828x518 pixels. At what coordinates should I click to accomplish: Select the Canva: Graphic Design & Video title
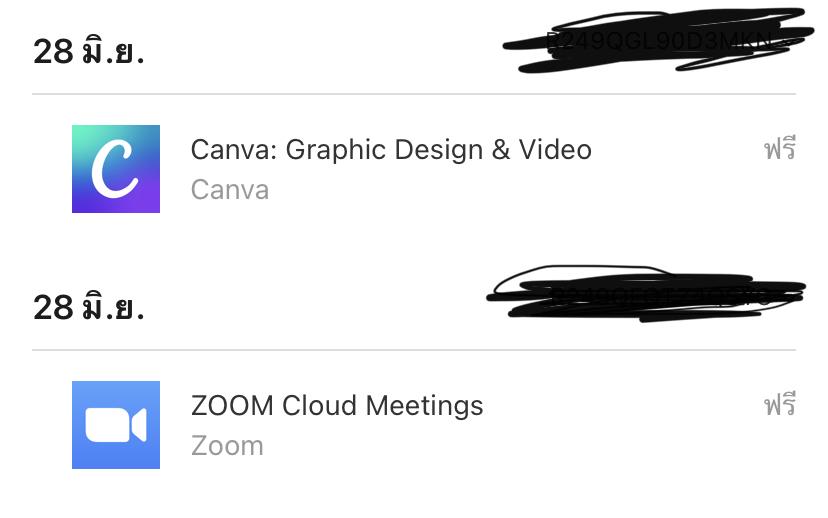tap(391, 150)
